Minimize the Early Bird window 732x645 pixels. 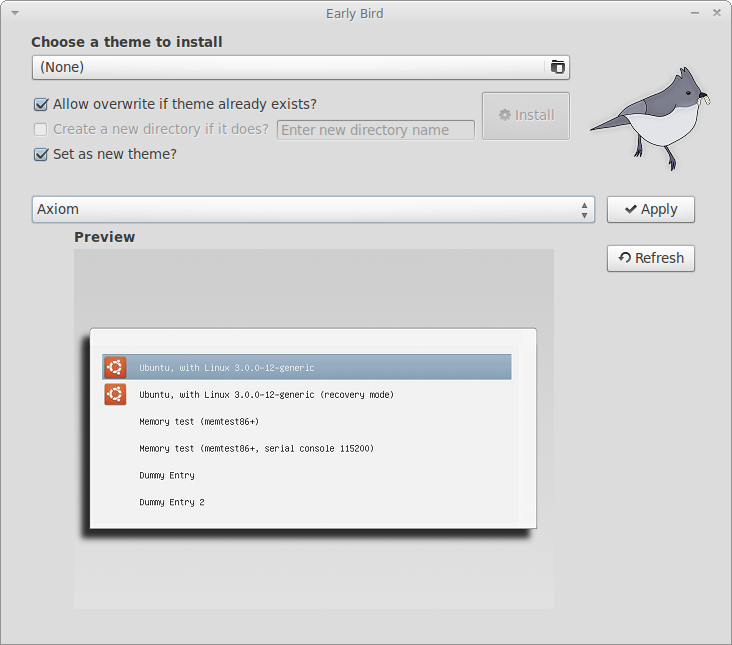[x=695, y=14]
